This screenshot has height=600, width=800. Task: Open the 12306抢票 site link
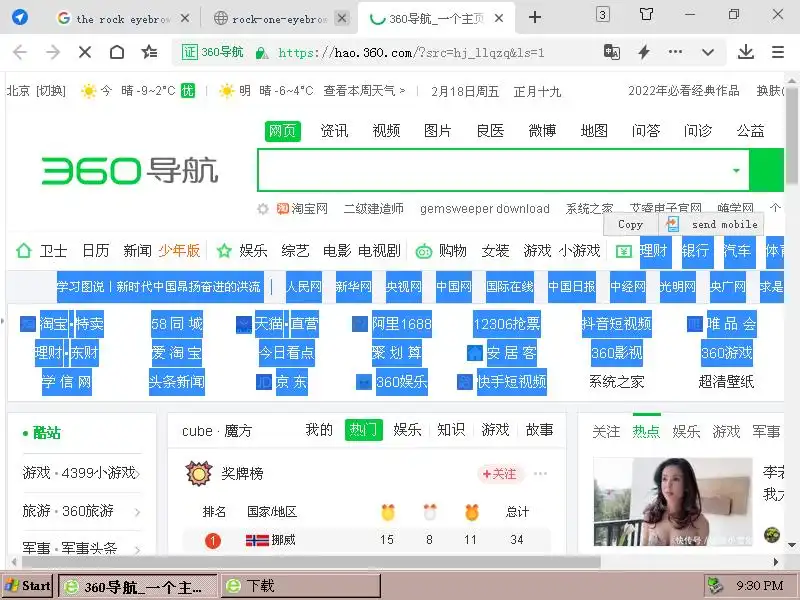506,323
